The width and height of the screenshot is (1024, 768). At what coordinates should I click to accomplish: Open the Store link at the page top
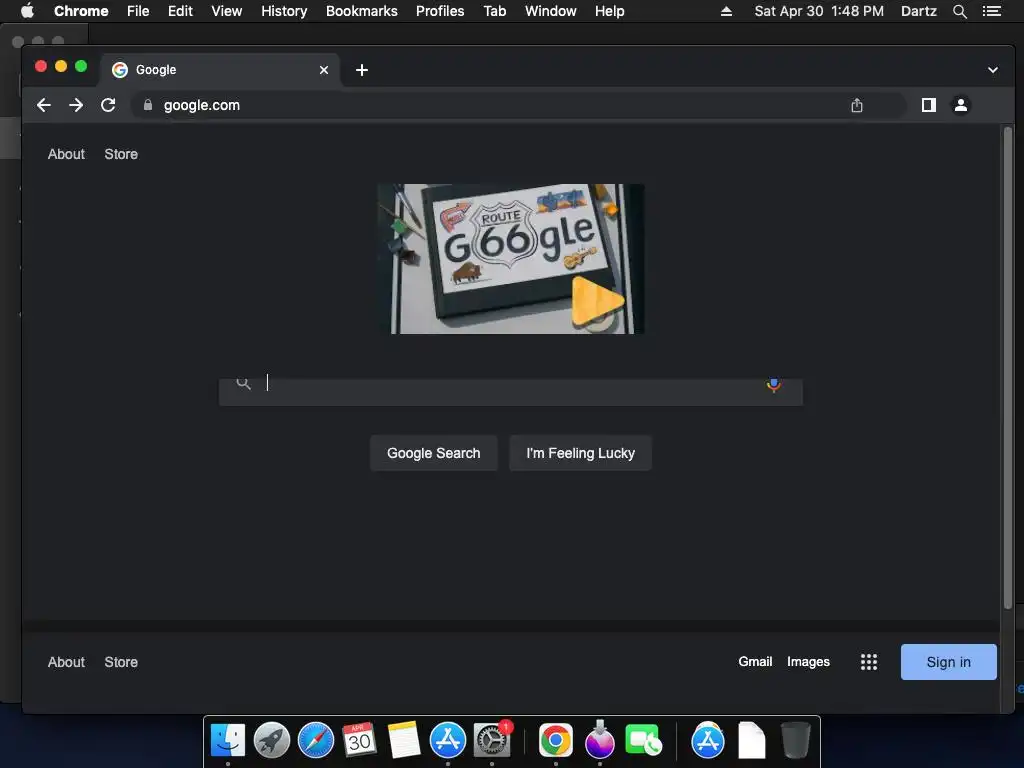121,154
